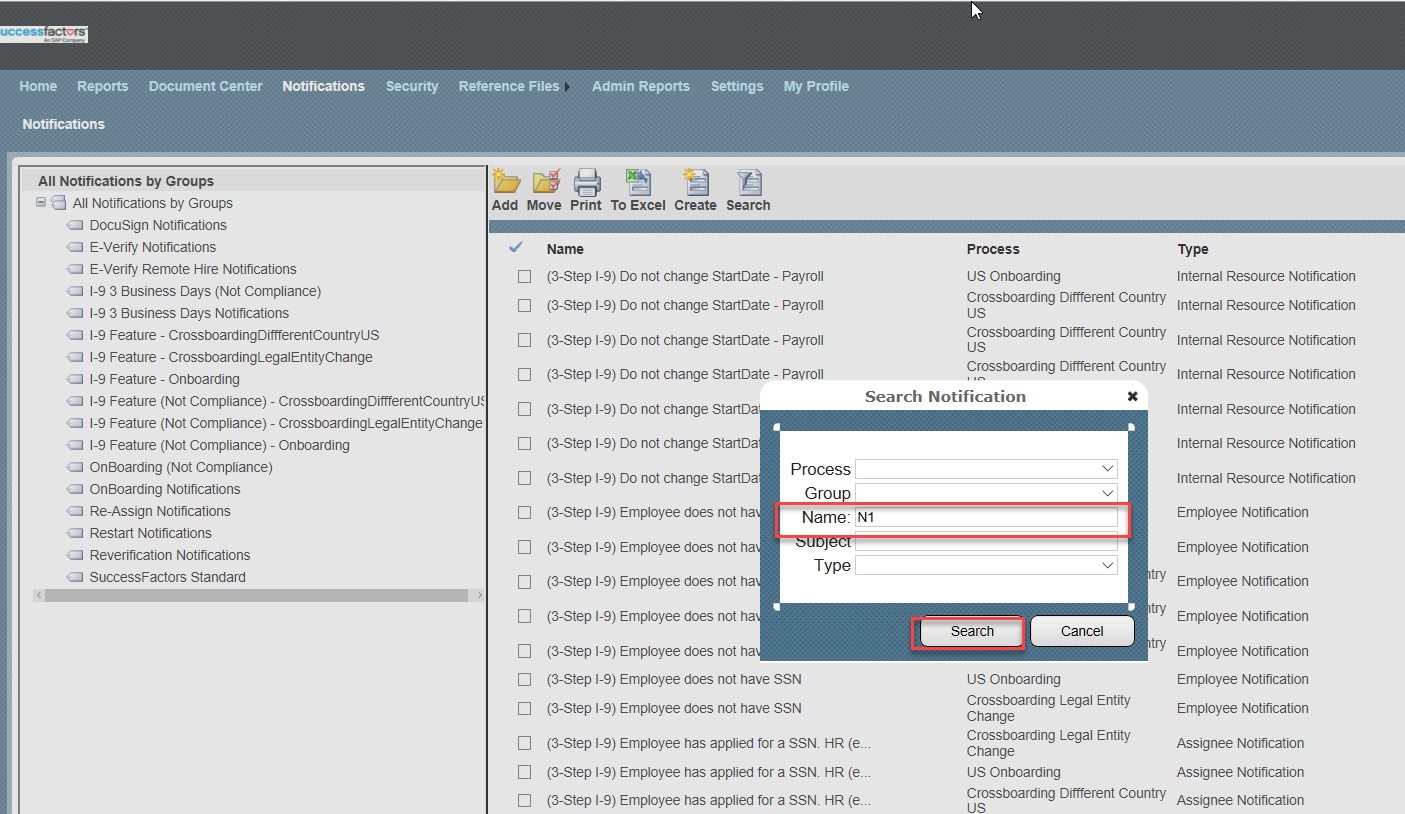Click the Name field containing N1
This screenshot has width=1405, height=814.
986,517
